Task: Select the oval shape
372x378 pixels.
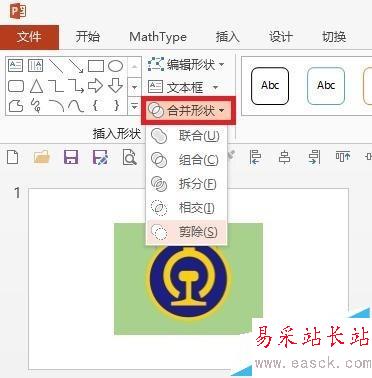Action: pos(116,66)
